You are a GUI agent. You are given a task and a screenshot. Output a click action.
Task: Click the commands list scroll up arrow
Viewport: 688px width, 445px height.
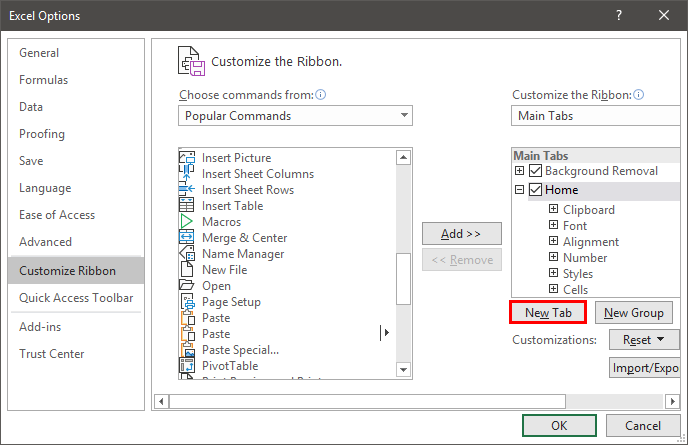(403, 157)
